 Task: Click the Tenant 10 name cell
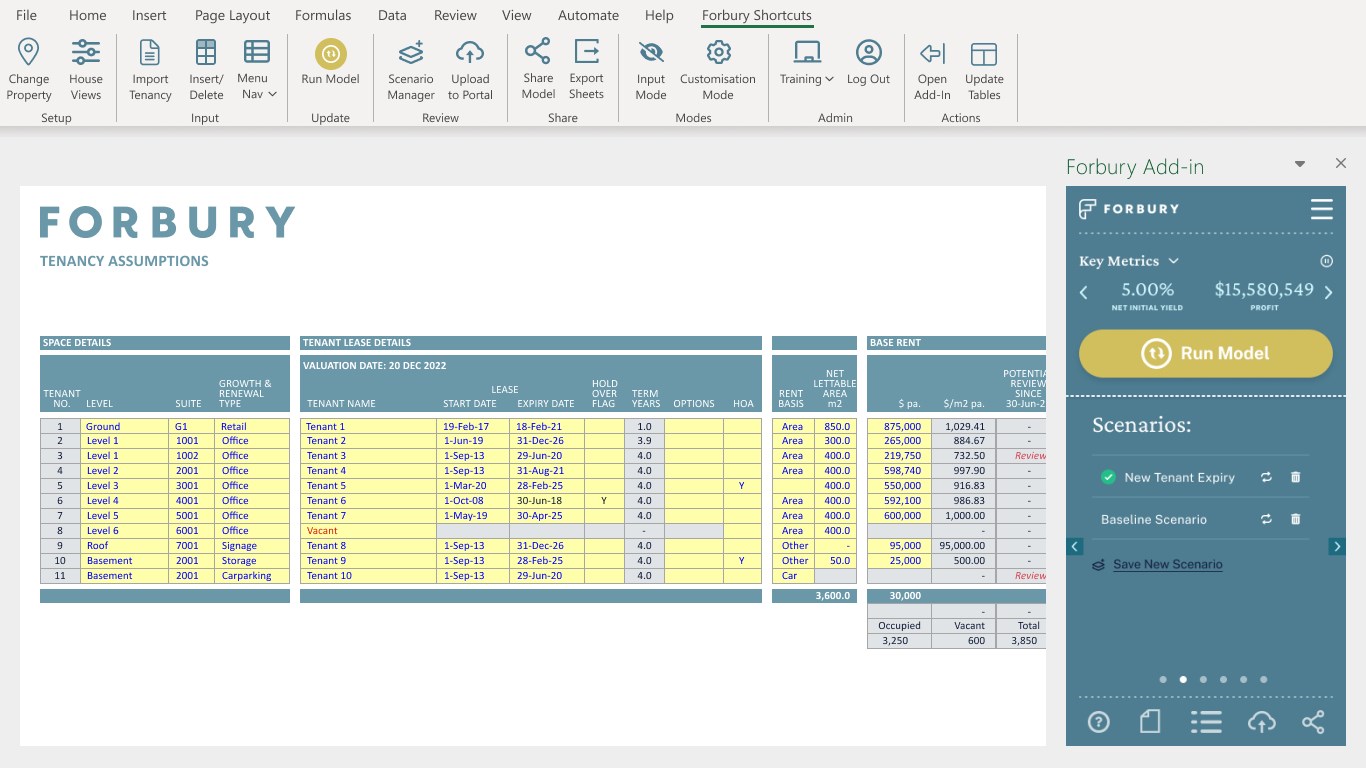tap(369, 576)
